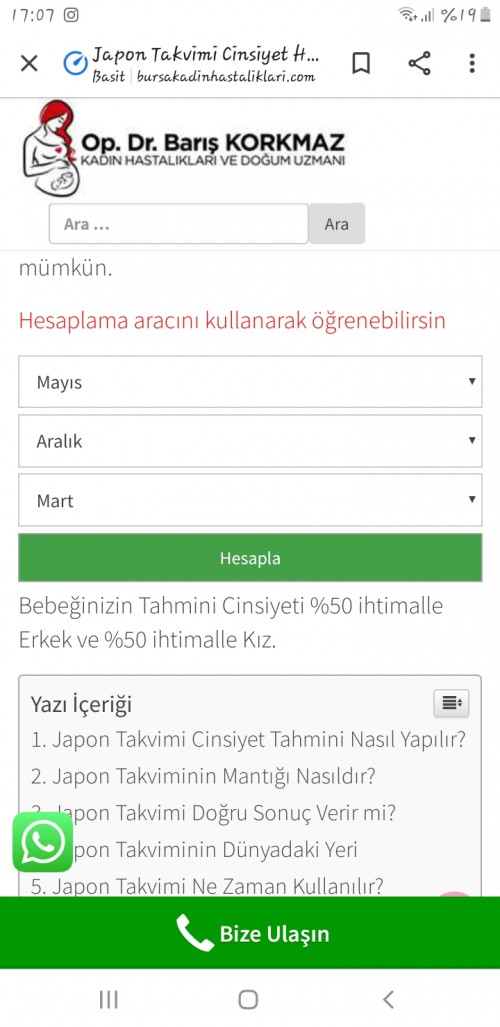Tap the bookmark icon in browser bar
Screen dimensions: 500x1027
click(361, 64)
